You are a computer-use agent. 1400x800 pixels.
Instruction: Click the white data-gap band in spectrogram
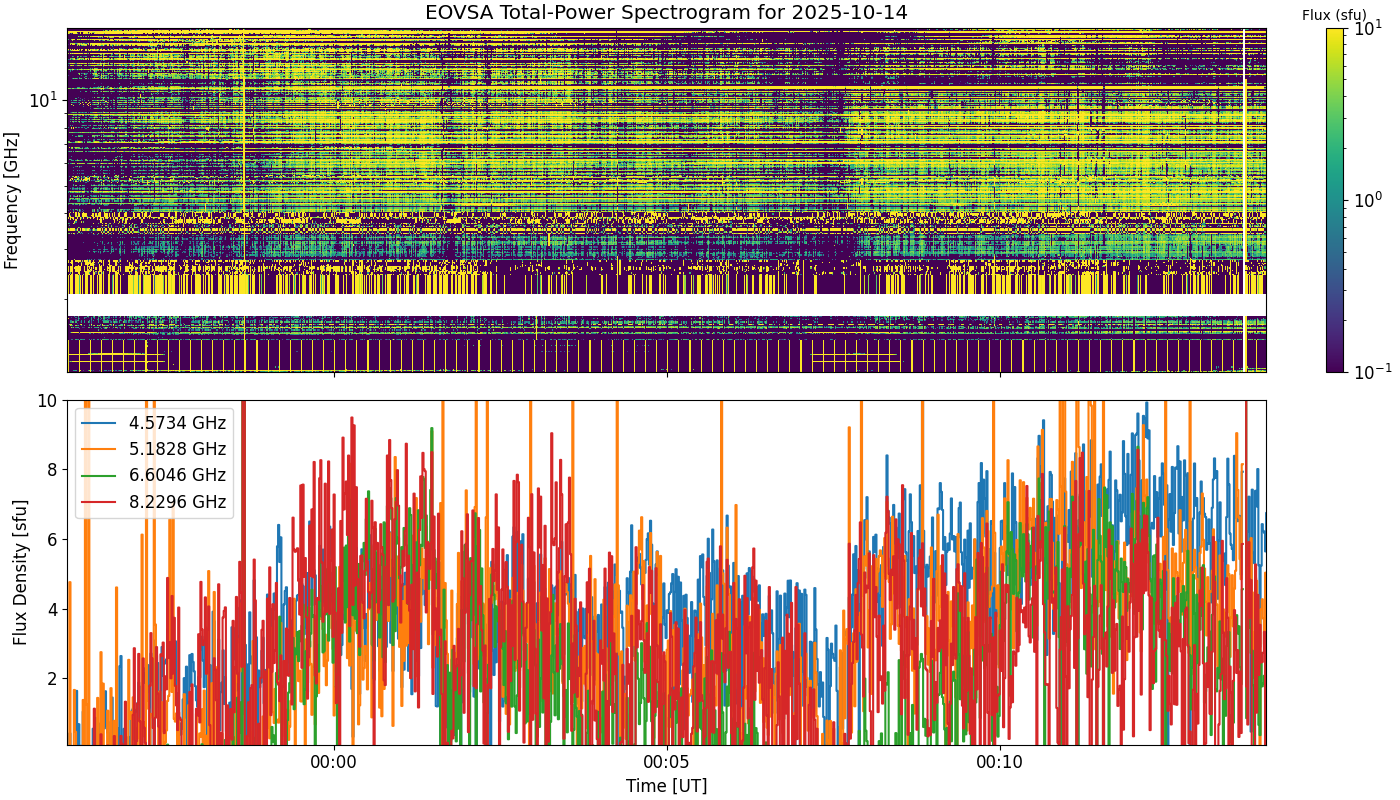click(666, 304)
